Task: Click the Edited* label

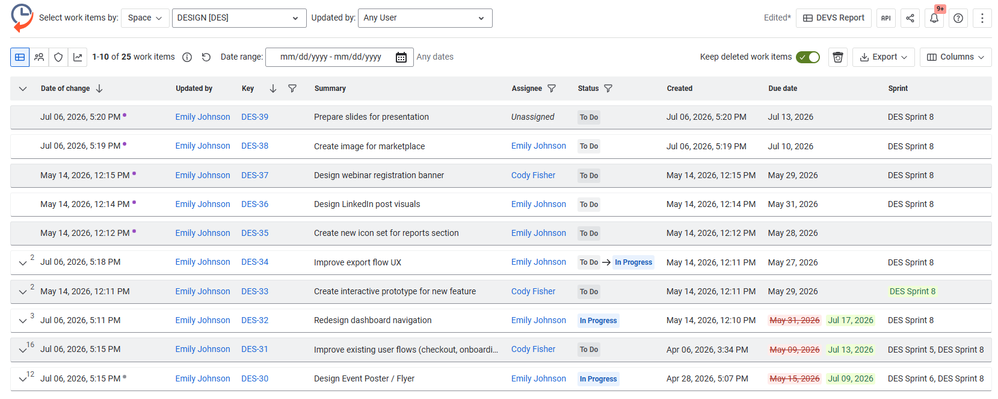Action: point(777,18)
